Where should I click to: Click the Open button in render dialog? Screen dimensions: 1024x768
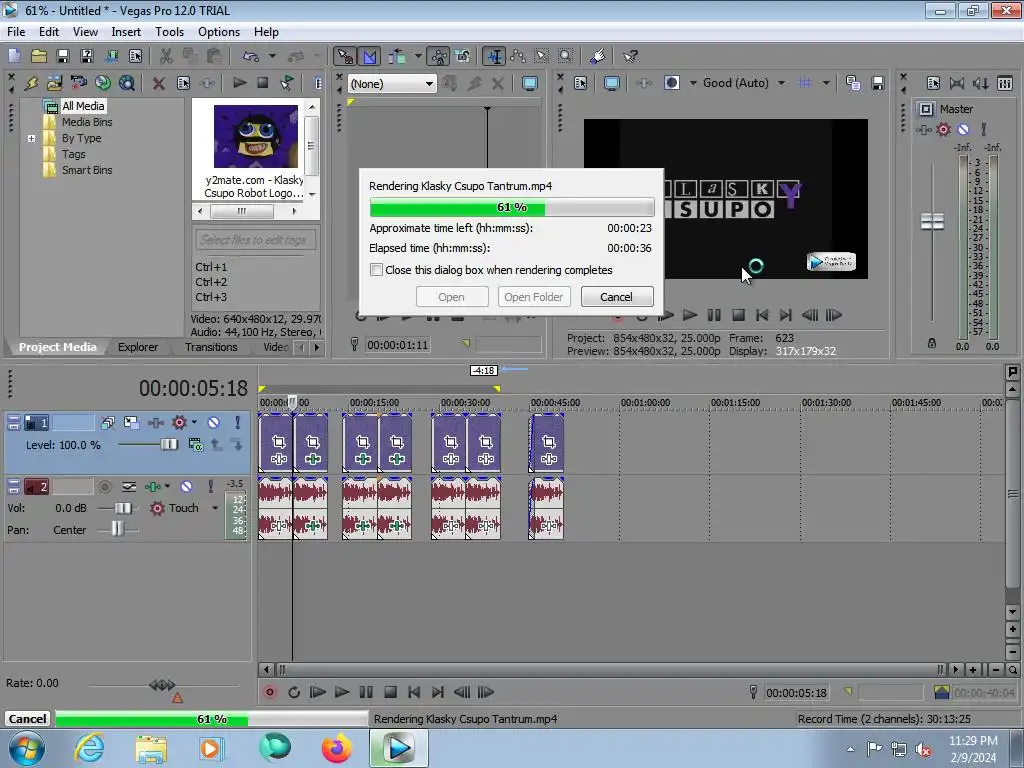pos(451,296)
